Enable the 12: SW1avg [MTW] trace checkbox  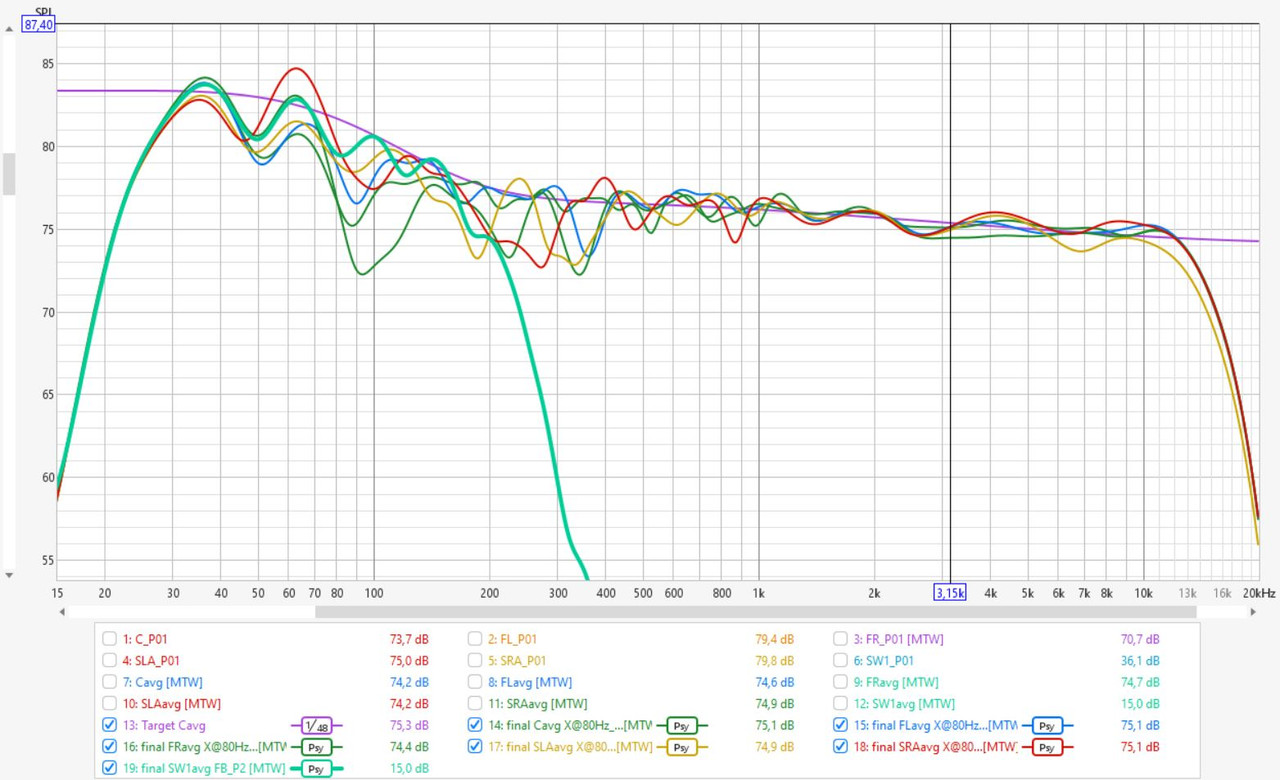point(841,704)
